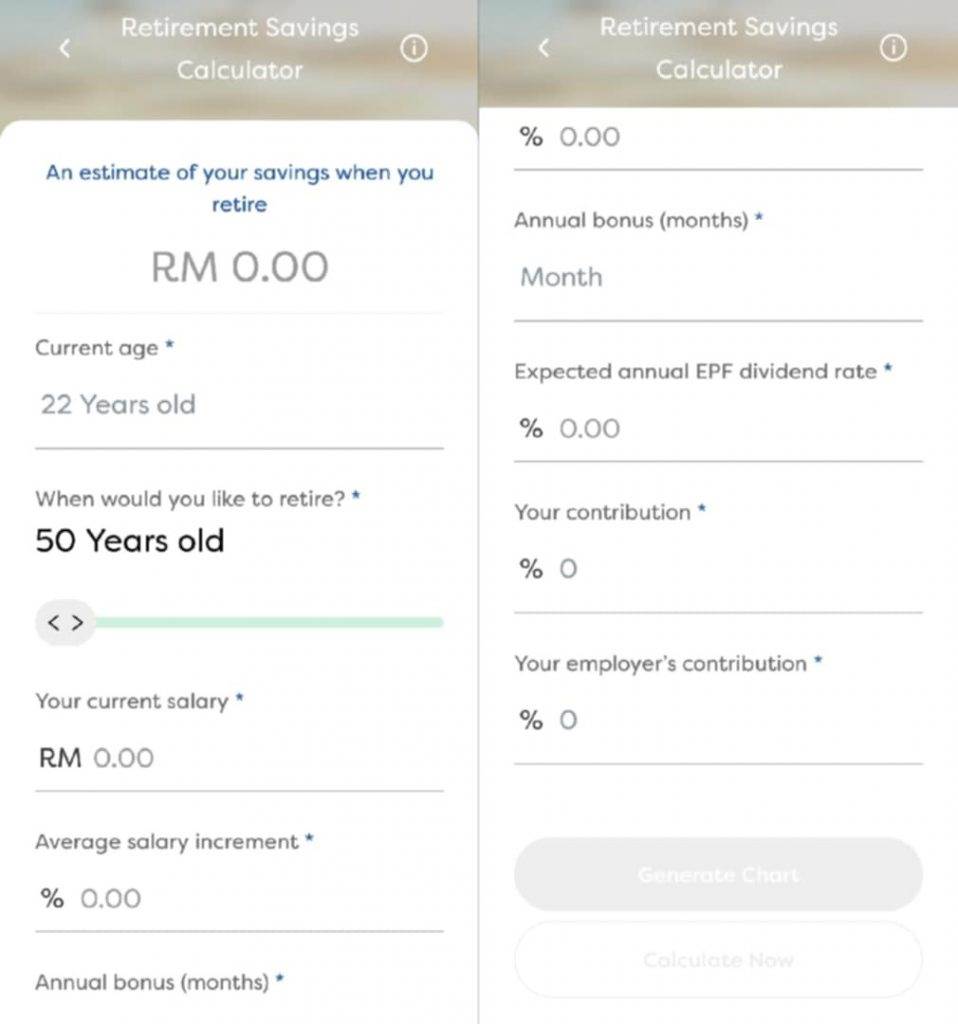Image resolution: width=958 pixels, height=1024 pixels.
Task: Open info icon on left screen header
Action: [x=414, y=48]
